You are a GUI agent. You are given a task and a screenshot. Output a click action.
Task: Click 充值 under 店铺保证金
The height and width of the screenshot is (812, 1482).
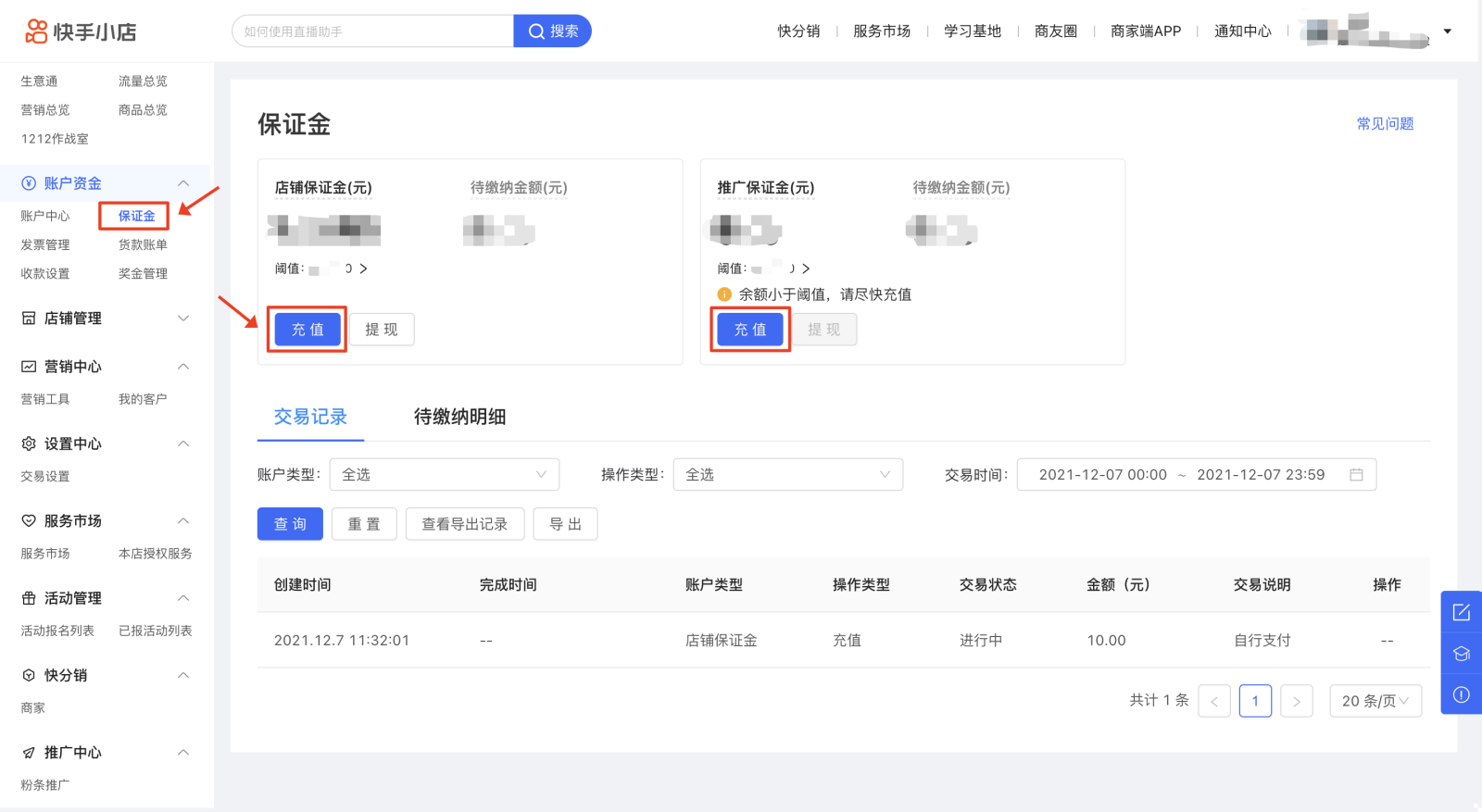pyautogui.click(x=308, y=330)
